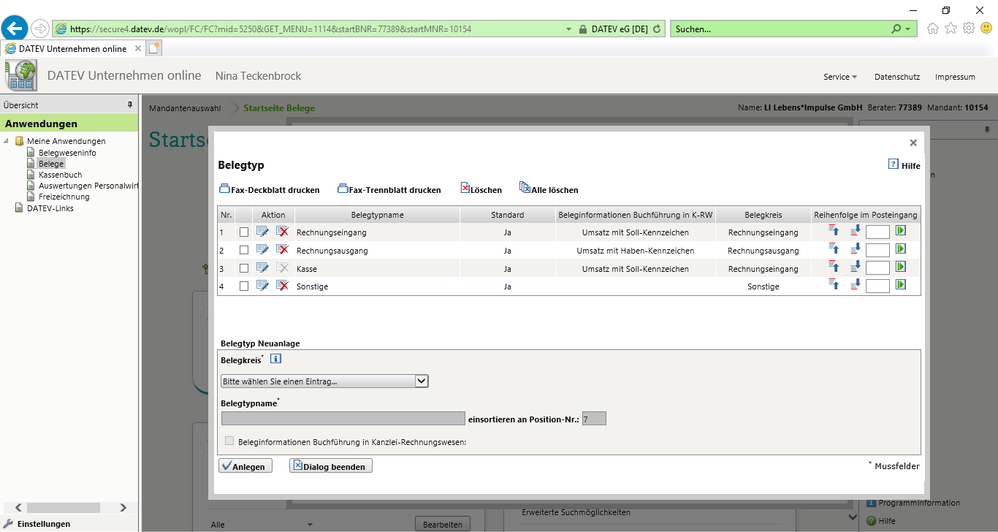Open a new browser tab
This screenshot has width=998, height=532.
point(154,48)
